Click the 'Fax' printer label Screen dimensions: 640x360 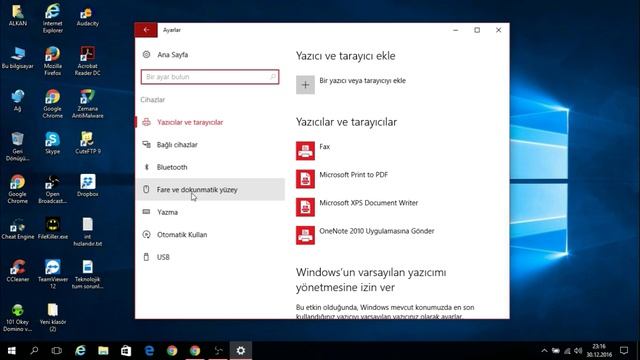point(324,147)
